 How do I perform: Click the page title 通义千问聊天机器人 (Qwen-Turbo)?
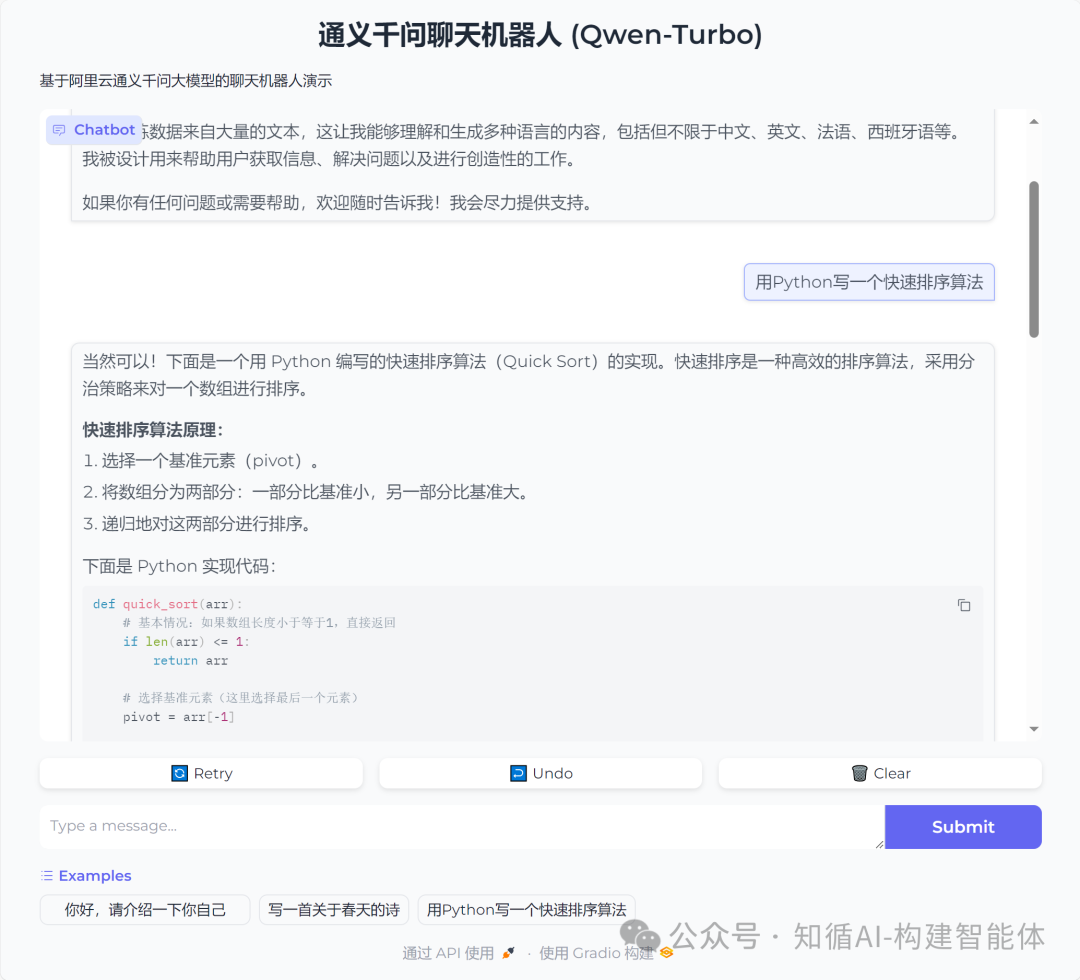540,34
